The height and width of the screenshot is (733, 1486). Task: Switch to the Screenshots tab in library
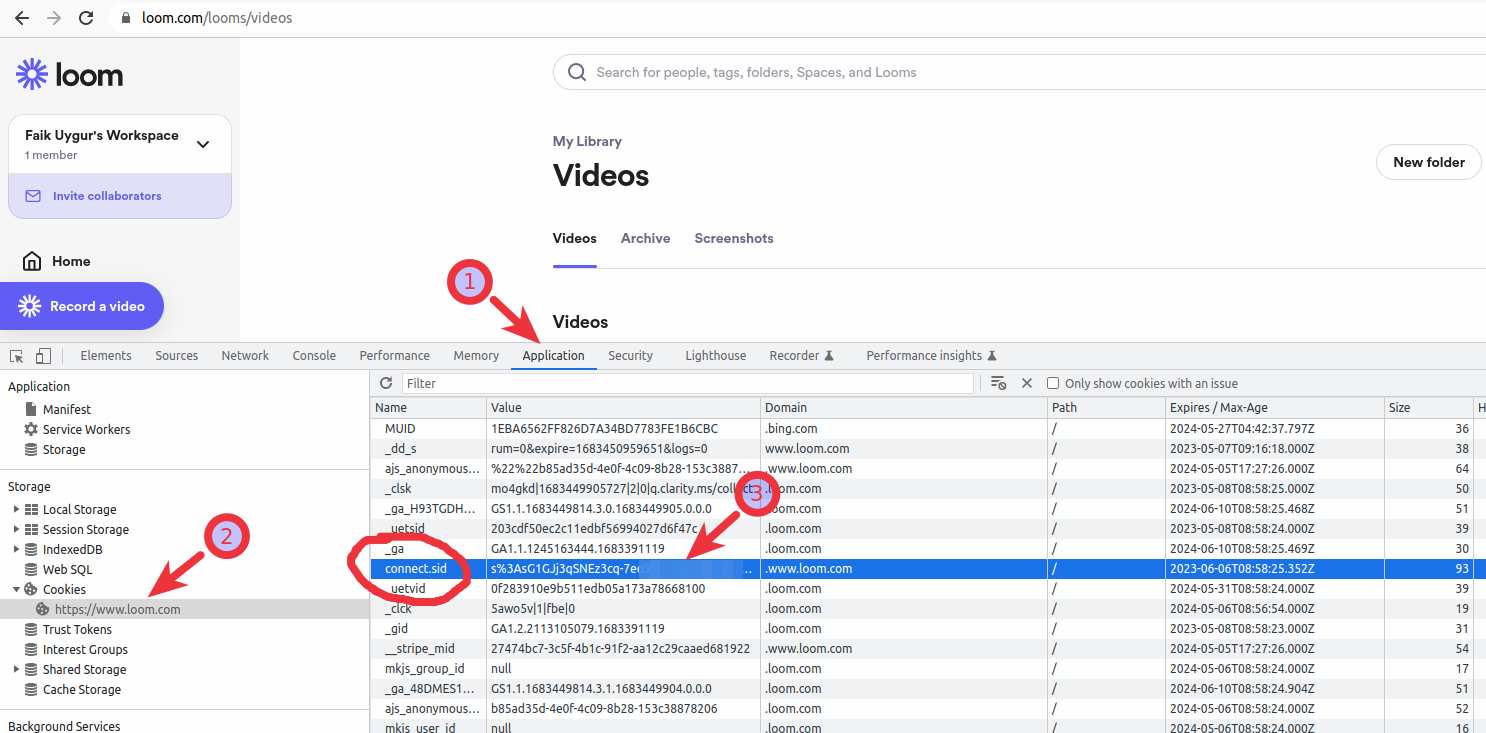pos(734,238)
